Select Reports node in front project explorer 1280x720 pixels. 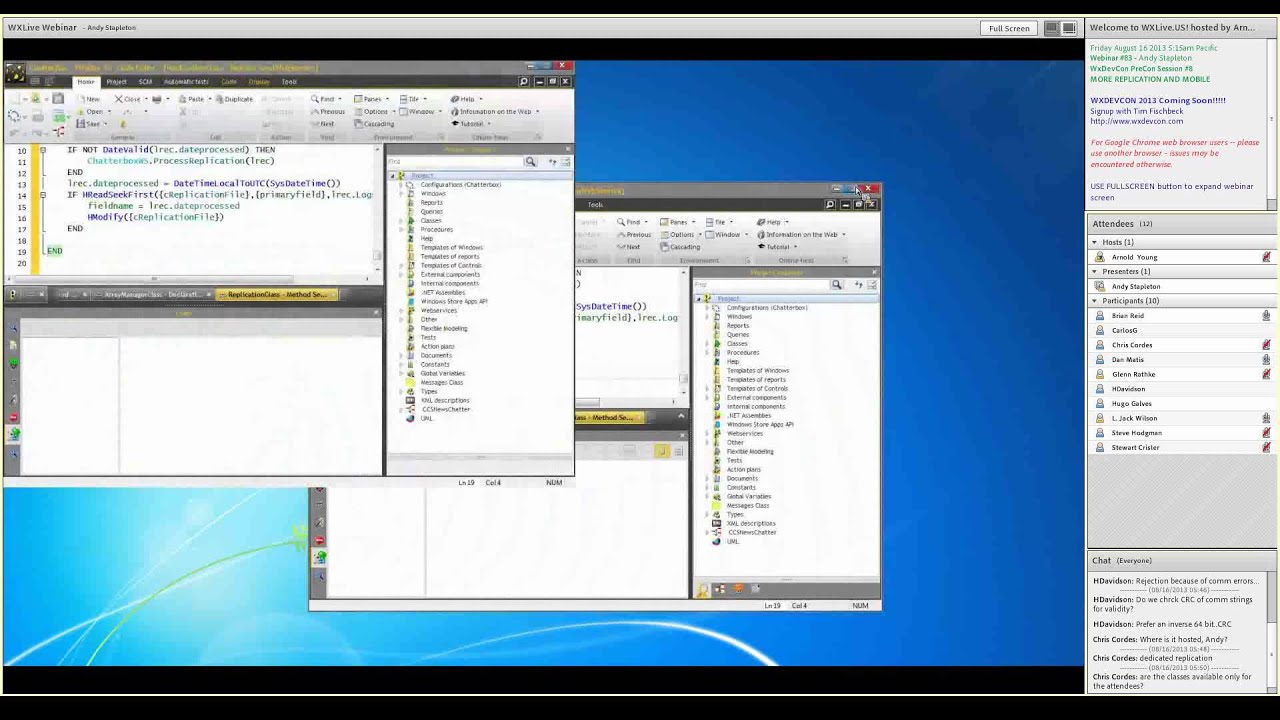click(x=432, y=202)
